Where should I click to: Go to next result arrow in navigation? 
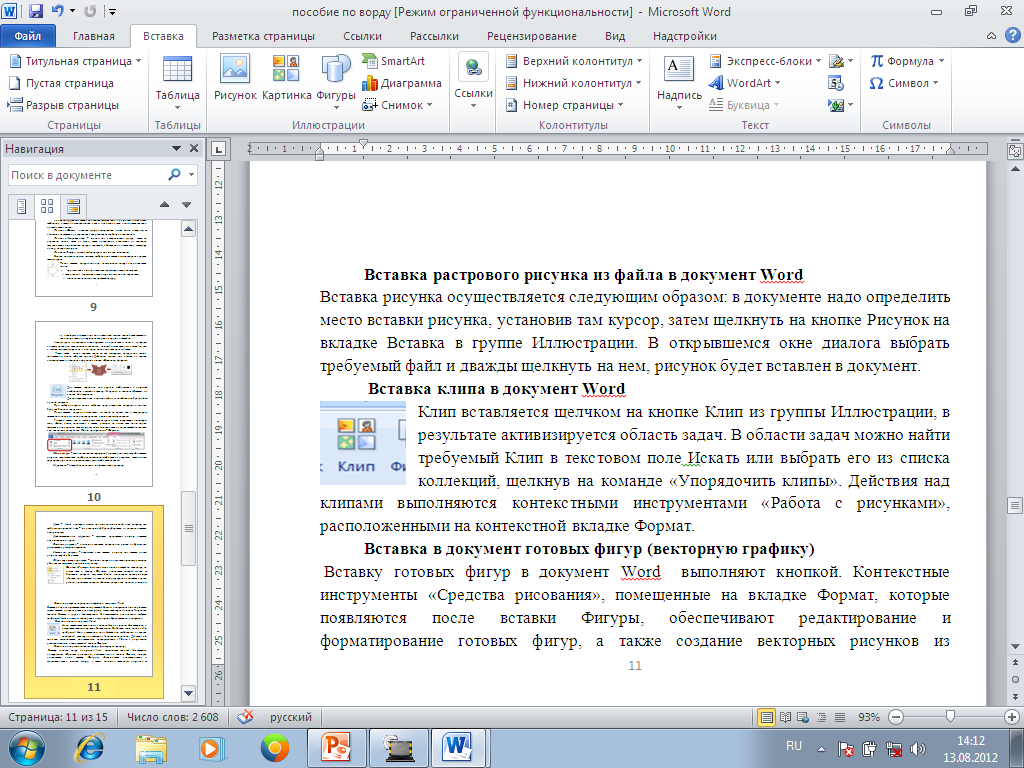[x=187, y=205]
